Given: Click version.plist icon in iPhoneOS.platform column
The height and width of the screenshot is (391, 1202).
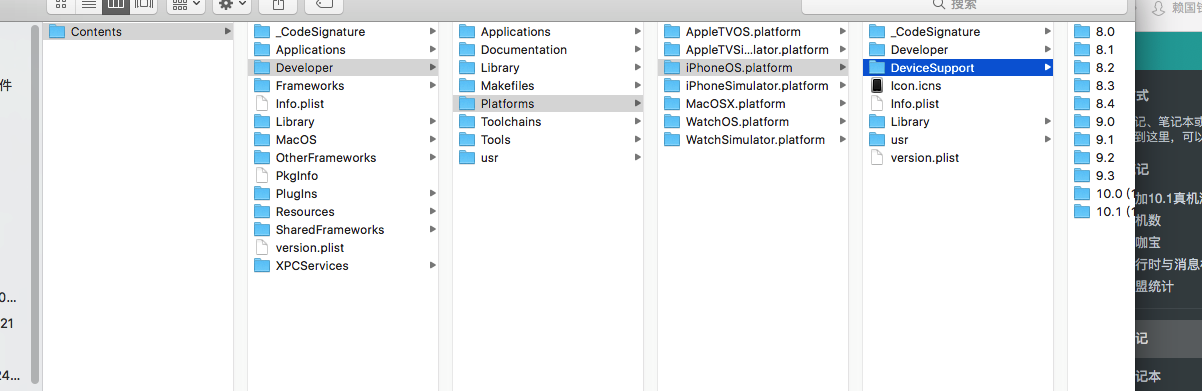Looking at the screenshot, I should pos(877,158).
